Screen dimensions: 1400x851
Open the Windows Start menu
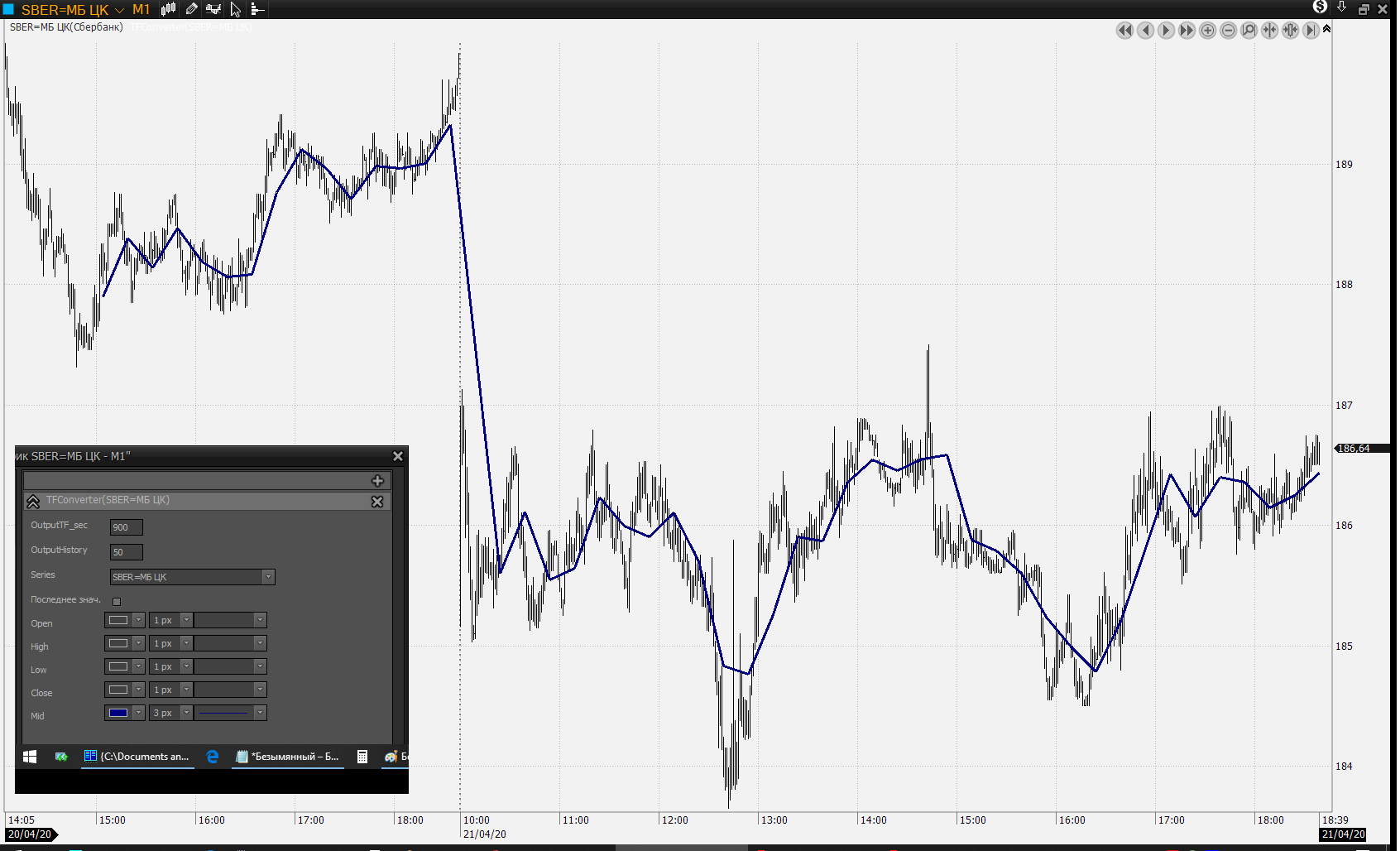(x=30, y=757)
